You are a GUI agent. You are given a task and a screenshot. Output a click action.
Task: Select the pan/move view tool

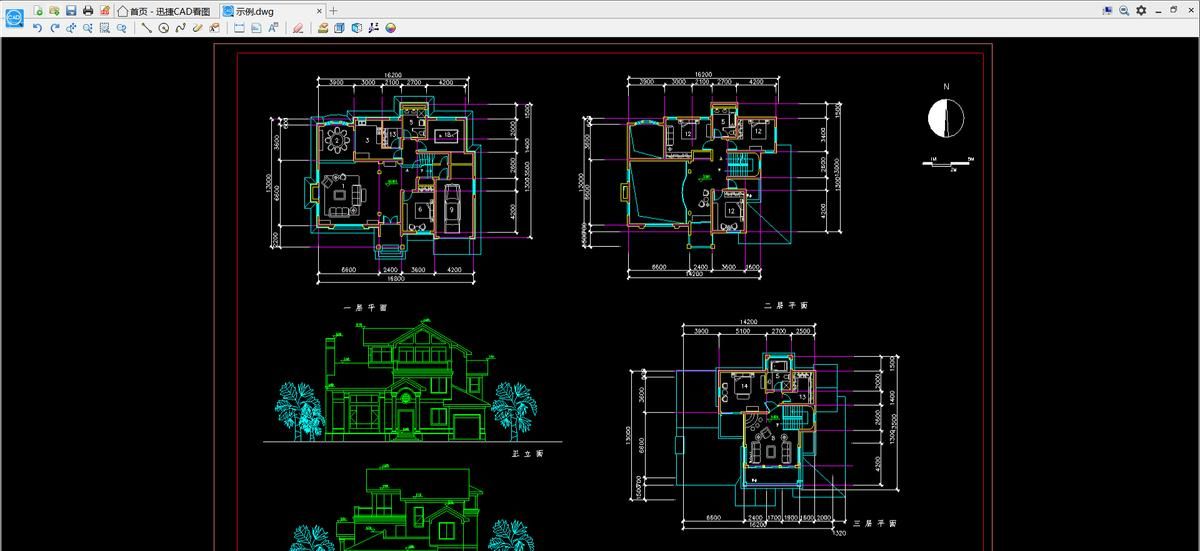point(71,28)
